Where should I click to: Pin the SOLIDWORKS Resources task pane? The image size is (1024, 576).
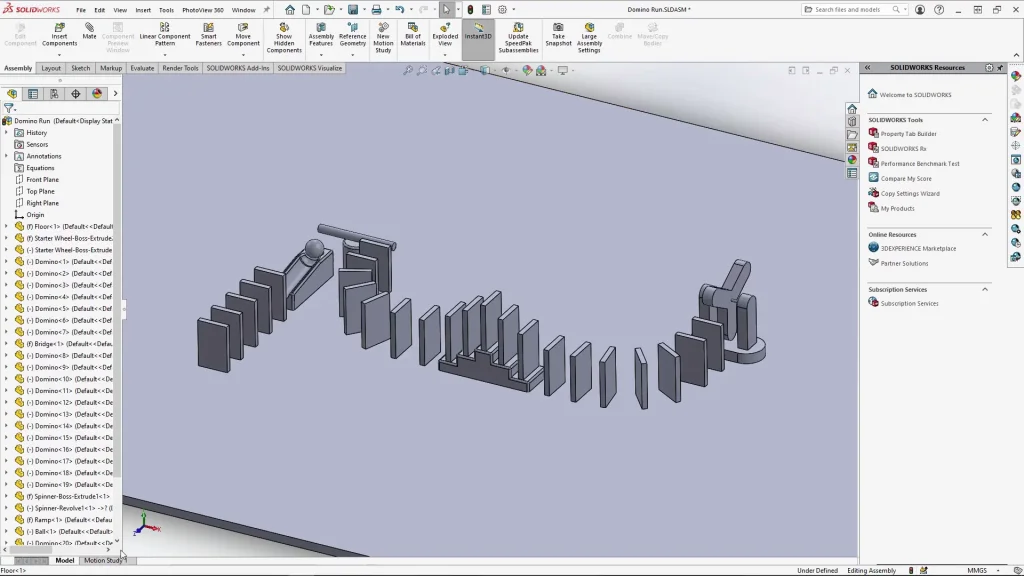point(1000,68)
